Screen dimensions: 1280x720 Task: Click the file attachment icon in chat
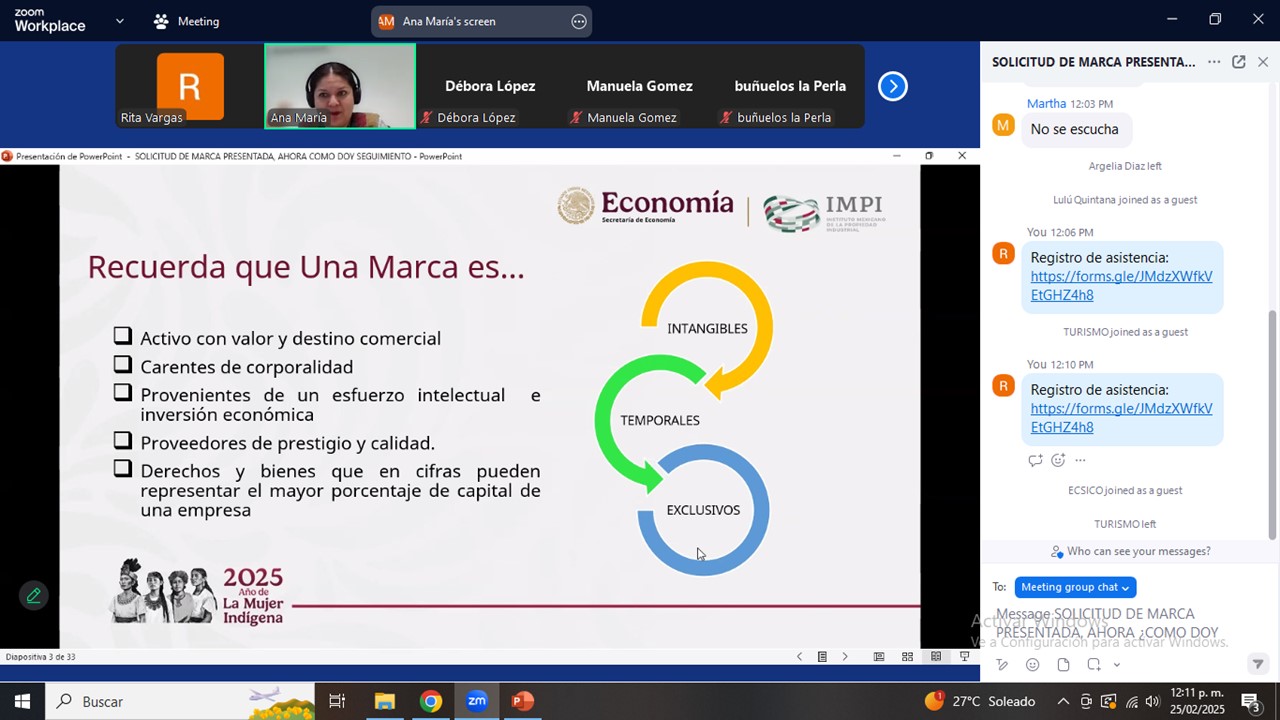pyautogui.click(x=1063, y=665)
